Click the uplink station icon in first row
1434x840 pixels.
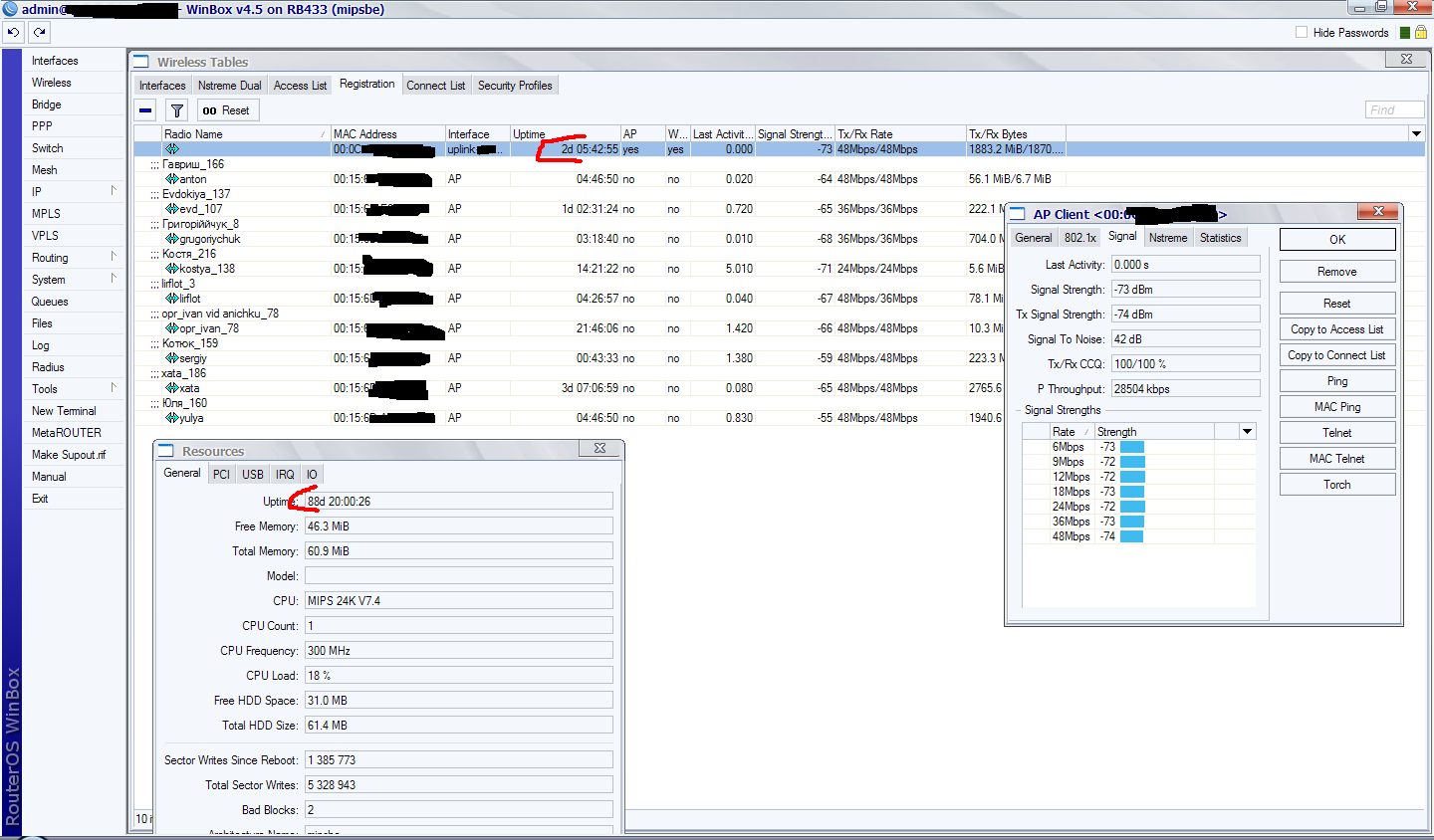(x=172, y=149)
